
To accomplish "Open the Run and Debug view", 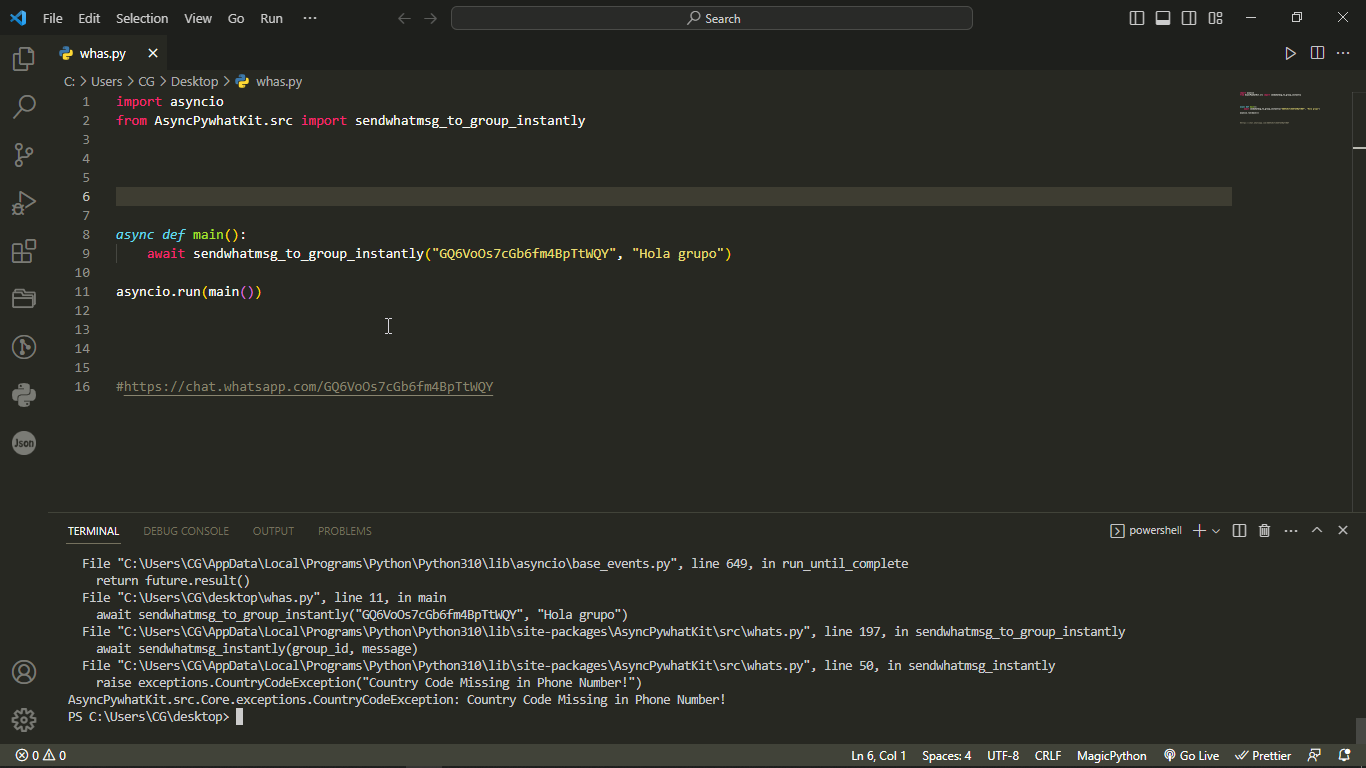I will tap(24, 203).
